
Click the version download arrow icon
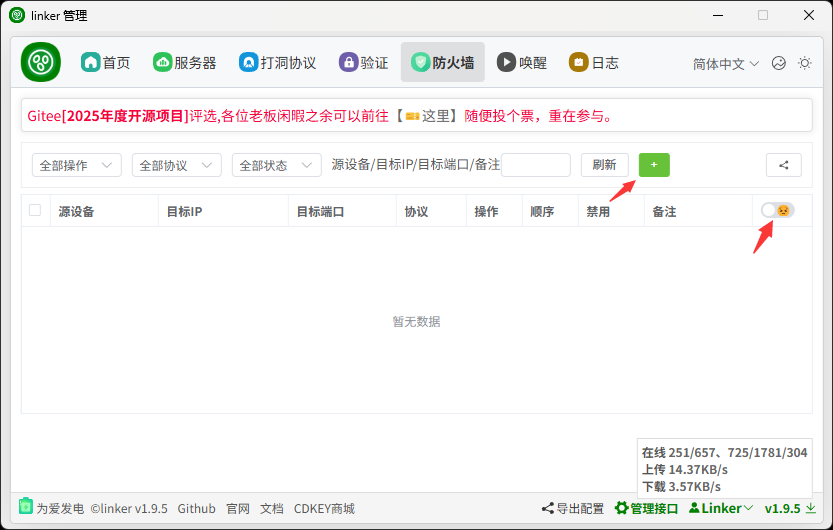[x=810, y=508]
